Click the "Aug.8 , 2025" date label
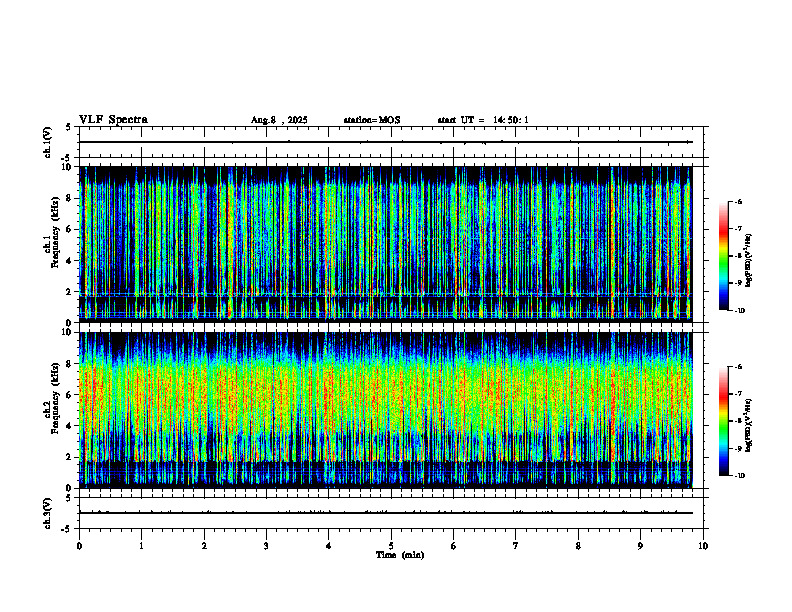Image resolution: width=792 pixels, height=612 pixels. coord(279,120)
